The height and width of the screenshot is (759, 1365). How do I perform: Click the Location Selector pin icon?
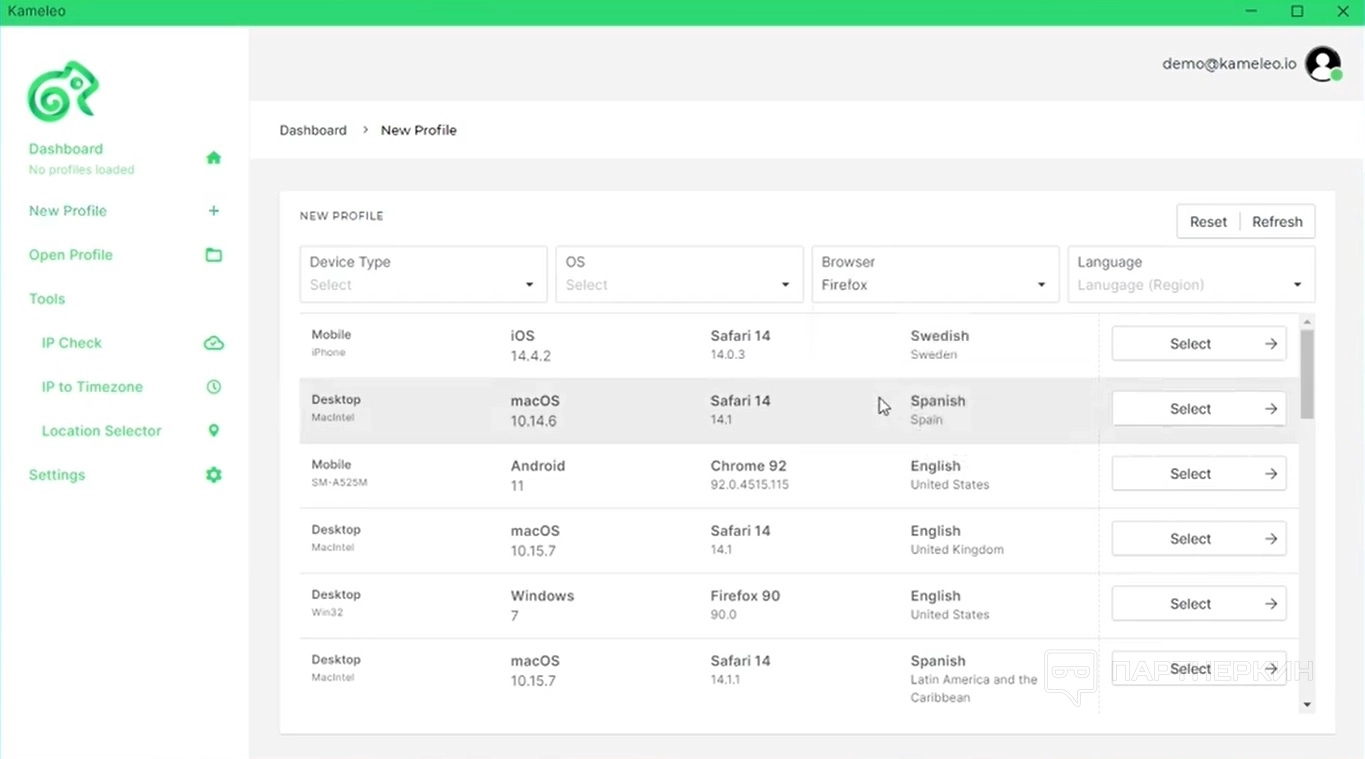click(x=213, y=431)
